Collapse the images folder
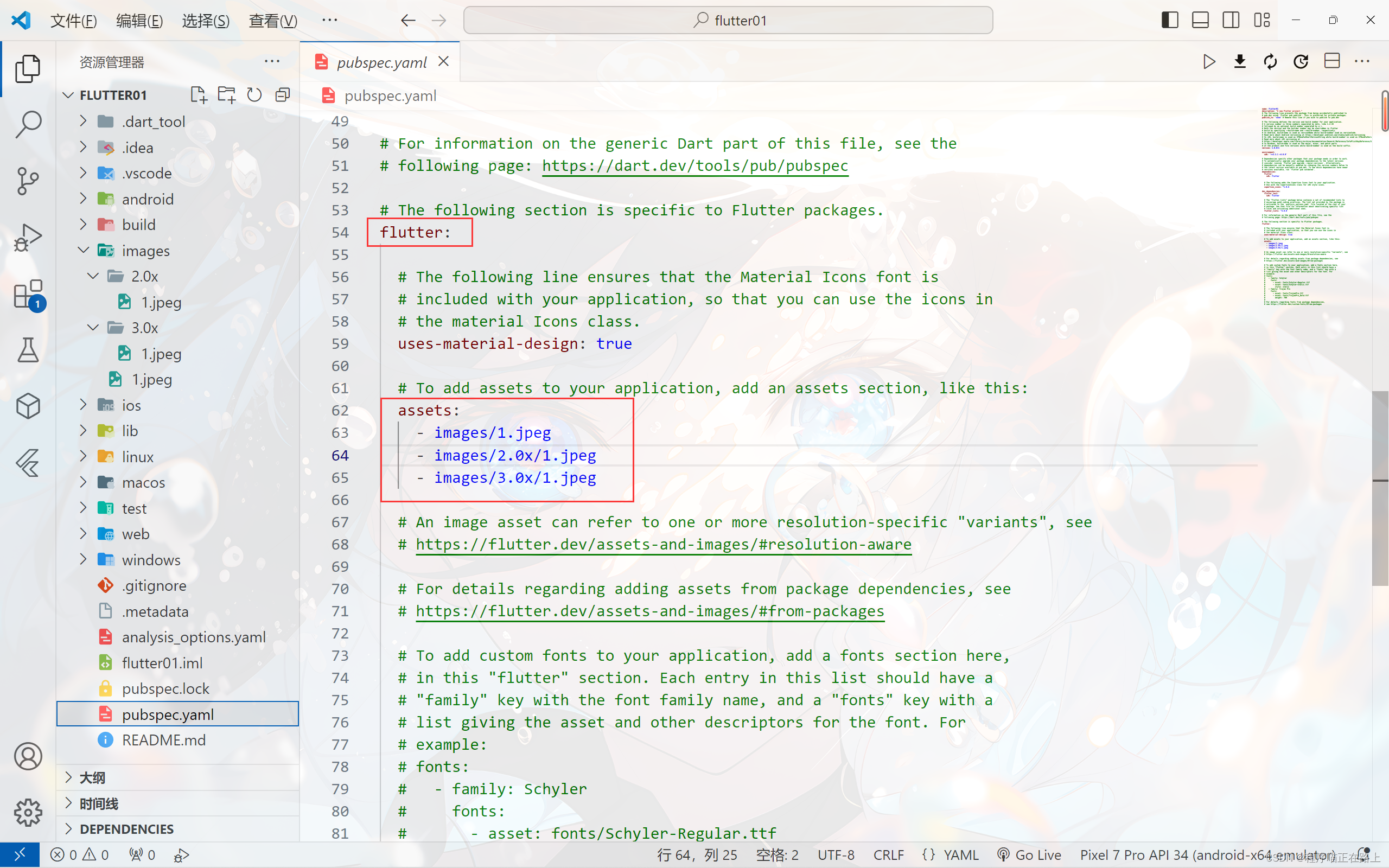 click(x=145, y=251)
